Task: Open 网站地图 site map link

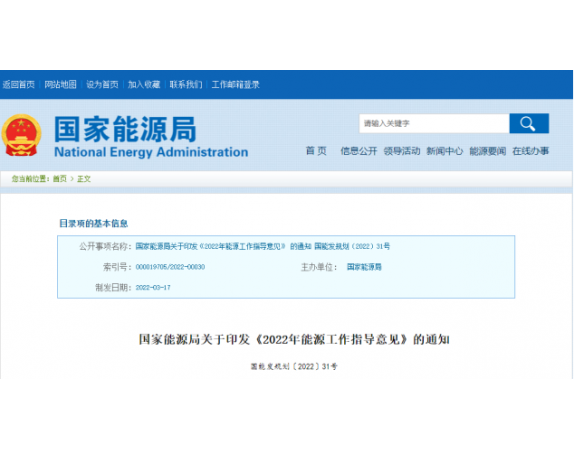Action: [60, 85]
